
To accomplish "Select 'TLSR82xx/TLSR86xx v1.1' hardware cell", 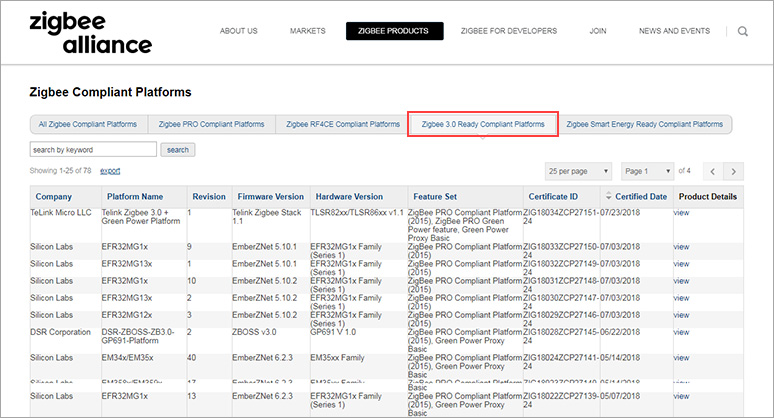I will tap(357, 213).
